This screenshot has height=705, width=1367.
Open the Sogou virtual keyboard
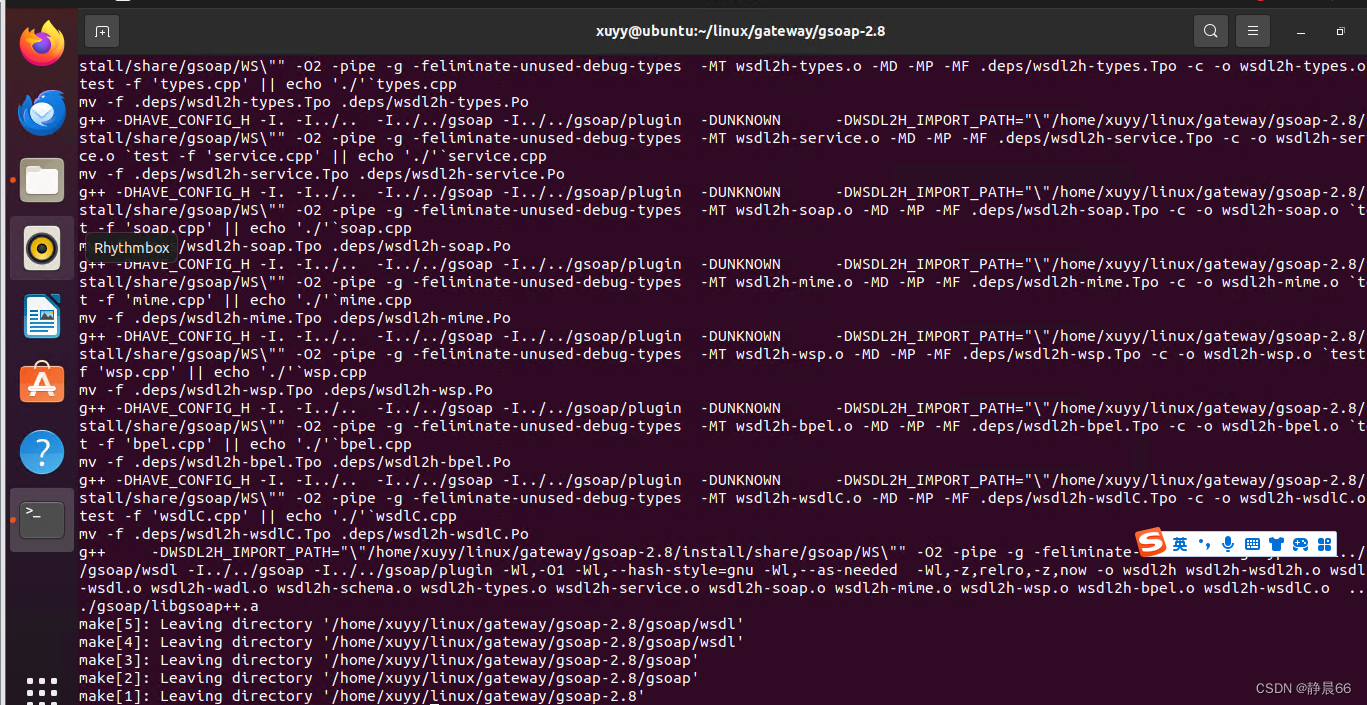1252,543
